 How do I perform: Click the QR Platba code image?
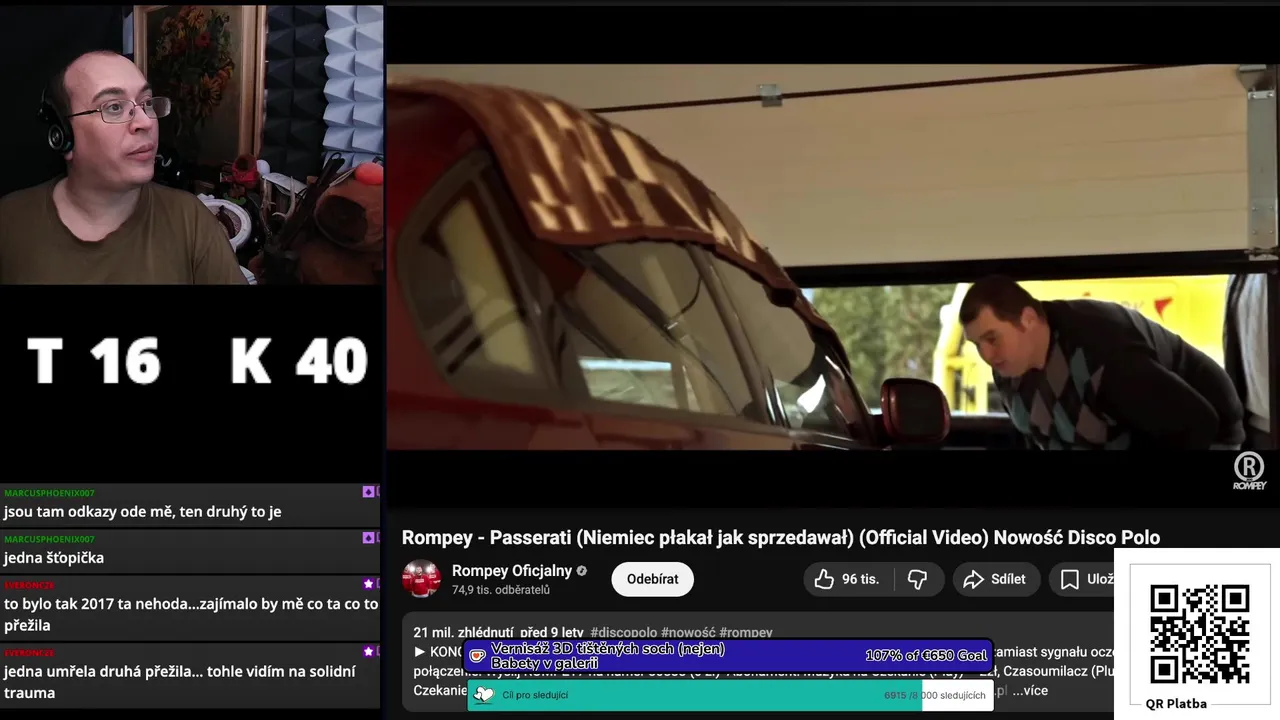coord(1198,633)
